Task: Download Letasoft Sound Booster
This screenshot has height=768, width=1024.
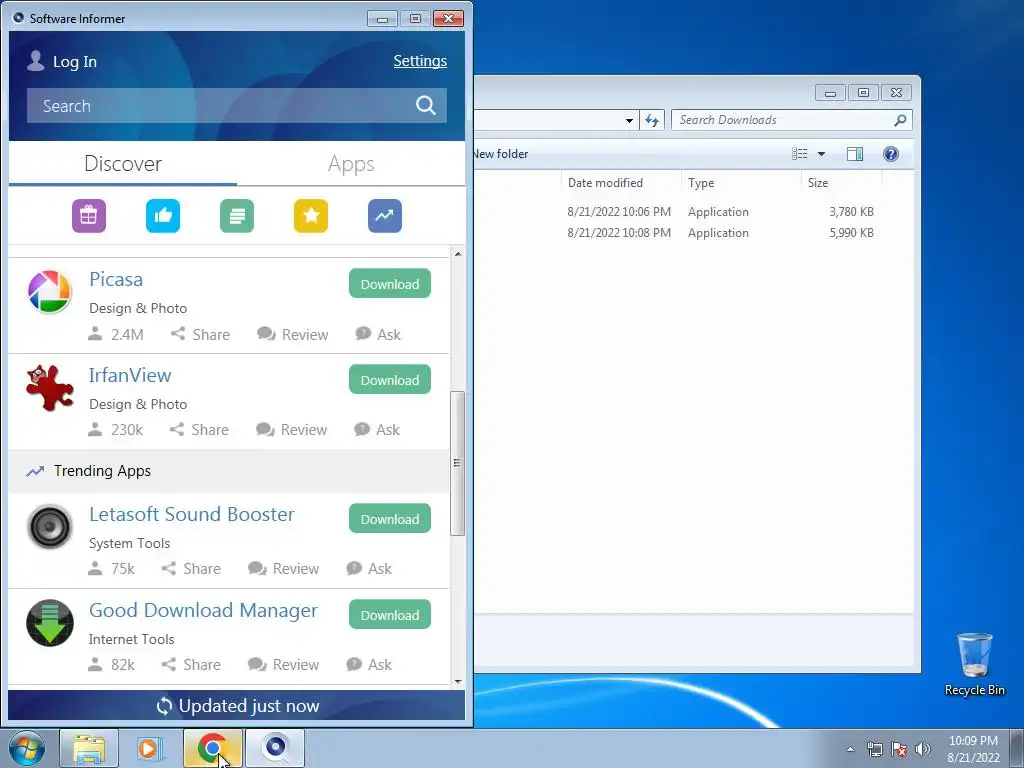Action: click(390, 519)
